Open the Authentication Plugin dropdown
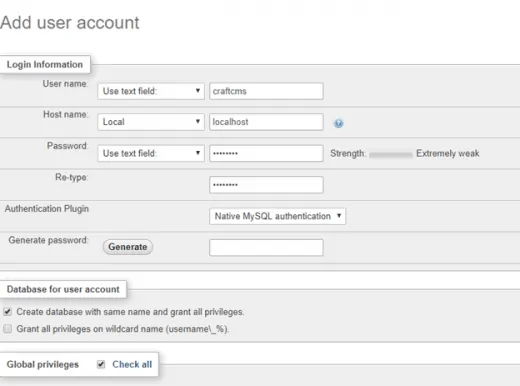The image size is (520, 386). click(277, 216)
